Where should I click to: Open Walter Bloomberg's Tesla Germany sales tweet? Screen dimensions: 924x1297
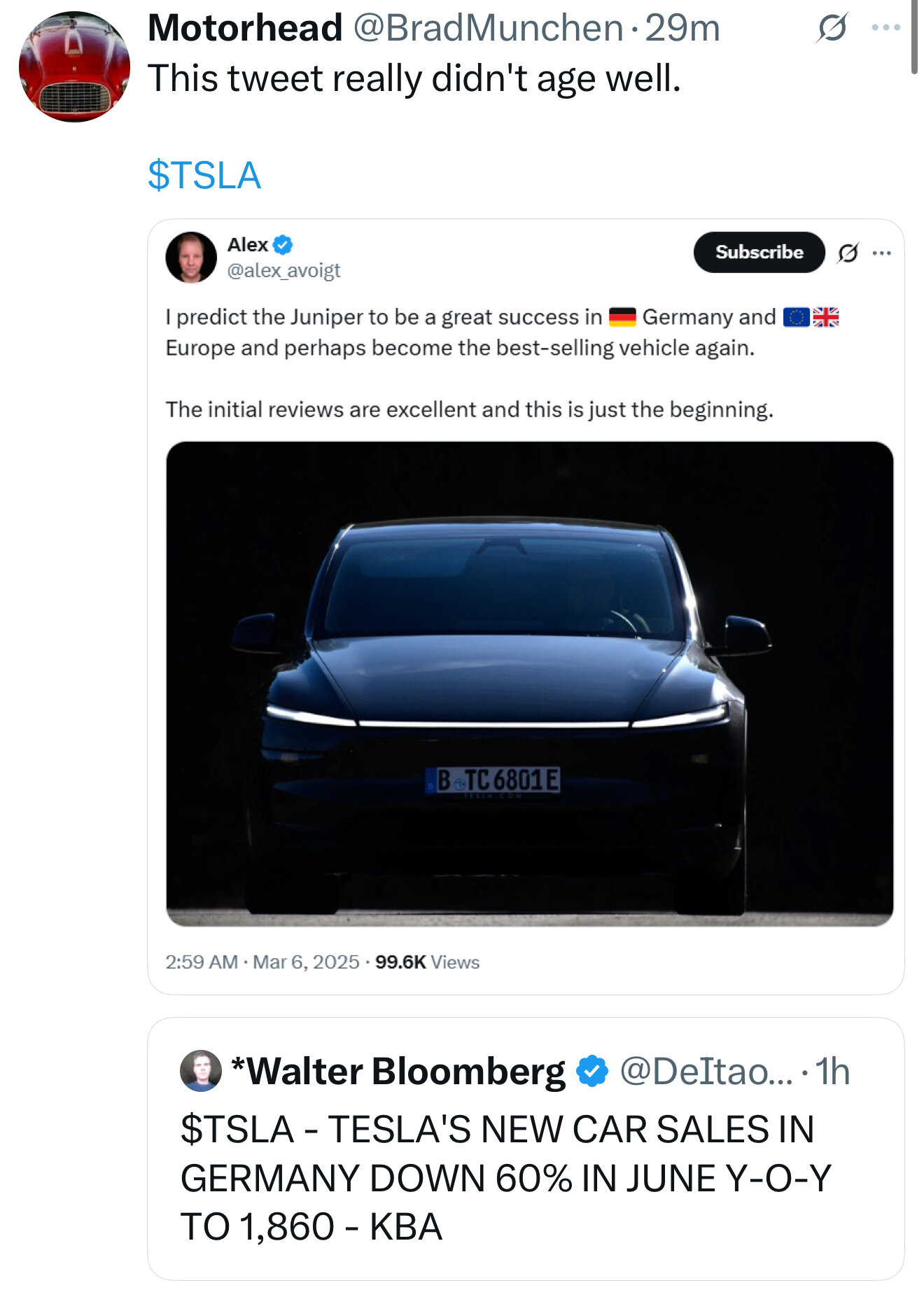[x=526, y=1149]
